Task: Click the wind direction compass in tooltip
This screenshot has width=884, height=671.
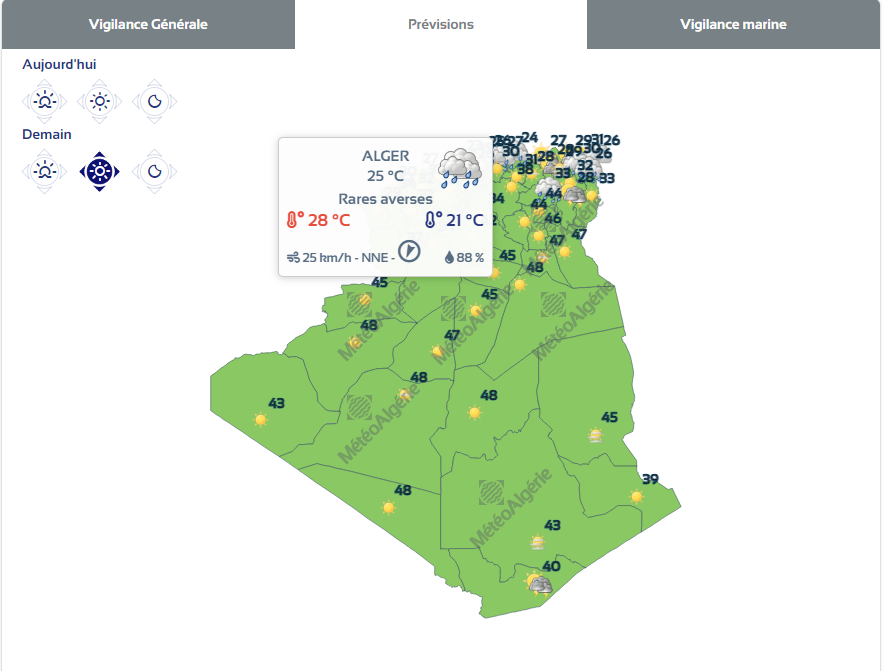Action: tap(410, 250)
